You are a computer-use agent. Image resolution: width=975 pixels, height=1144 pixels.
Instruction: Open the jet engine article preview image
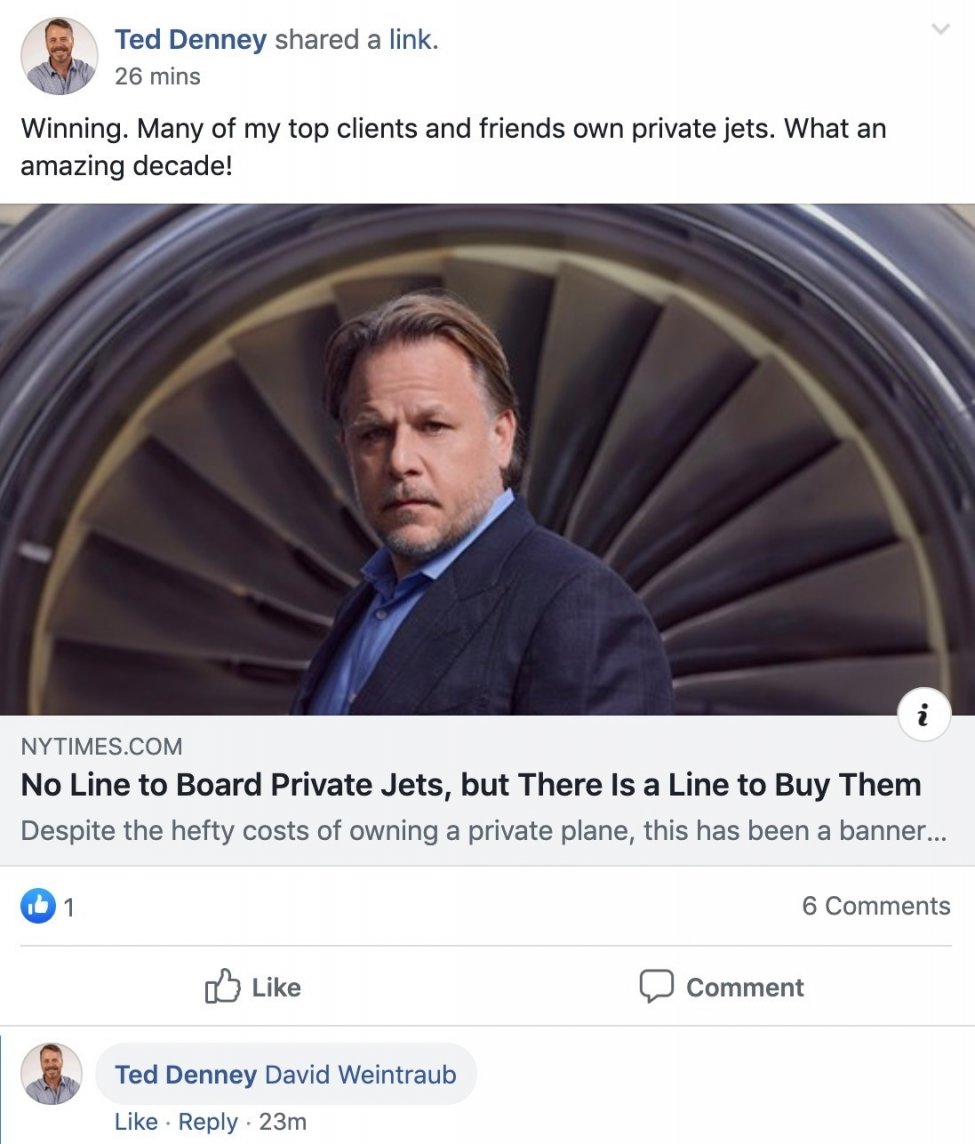[487, 460]
